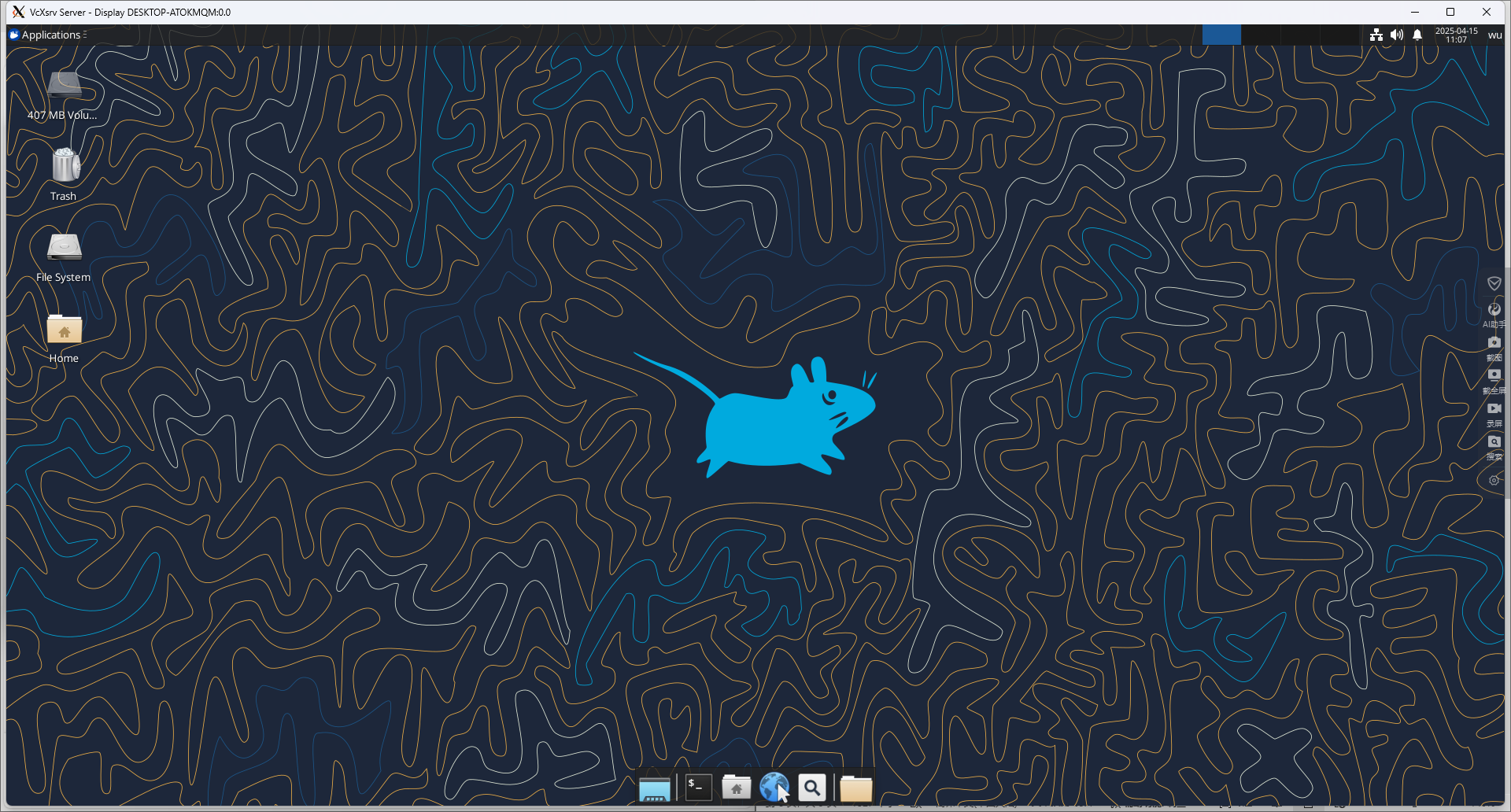The width and height of the screenshot is (1511, 812).
Task: Switch to the third workspace
Action: point(1300,35)
